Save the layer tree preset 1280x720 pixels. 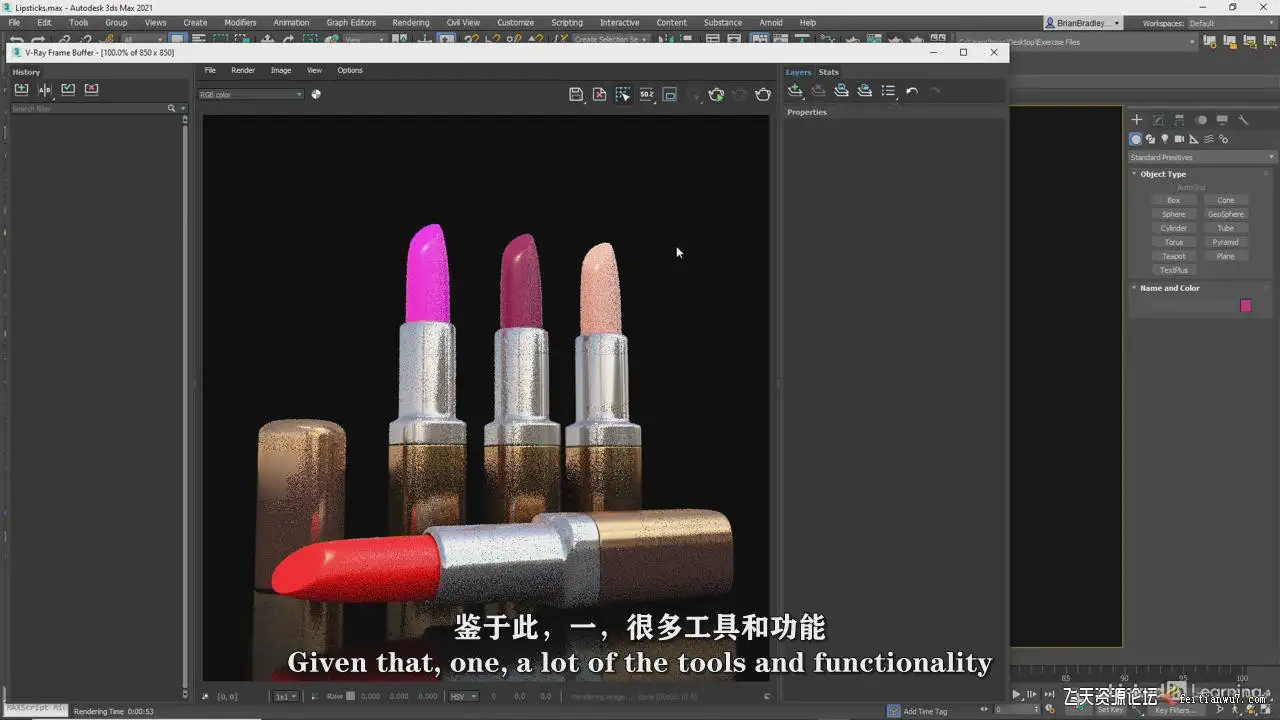tap(842, 91)
